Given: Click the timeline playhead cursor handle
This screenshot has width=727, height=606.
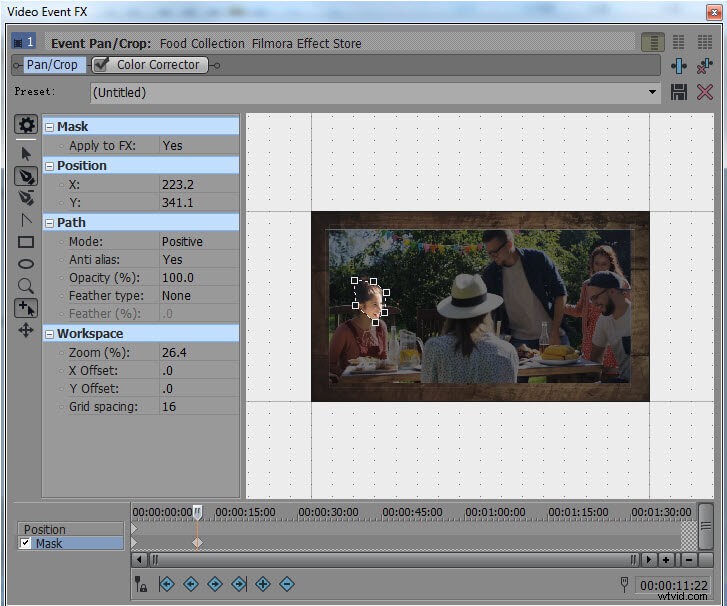Looking at the screenshot, I should (198, 512).
